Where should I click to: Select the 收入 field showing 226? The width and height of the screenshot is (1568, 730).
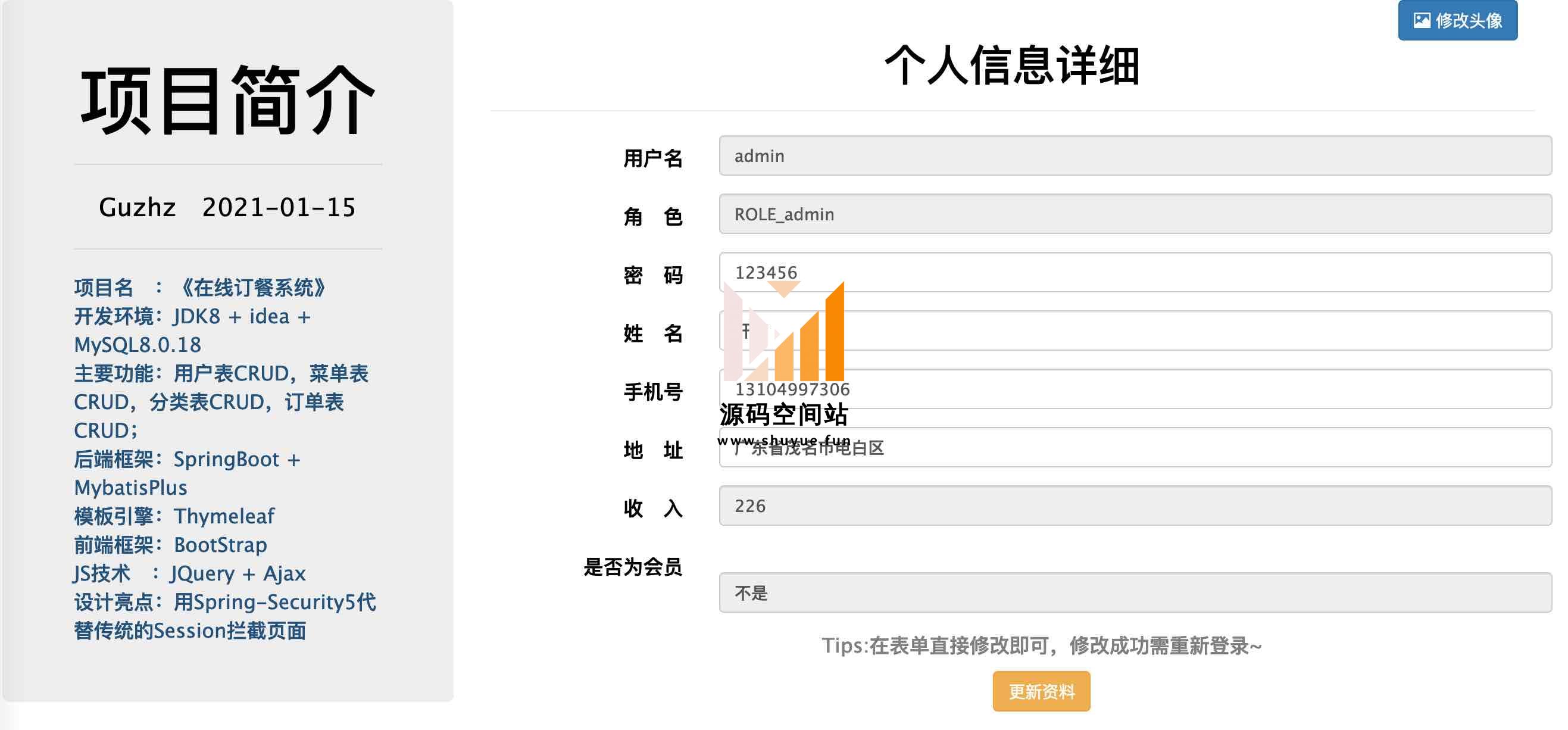point(1135,506)
